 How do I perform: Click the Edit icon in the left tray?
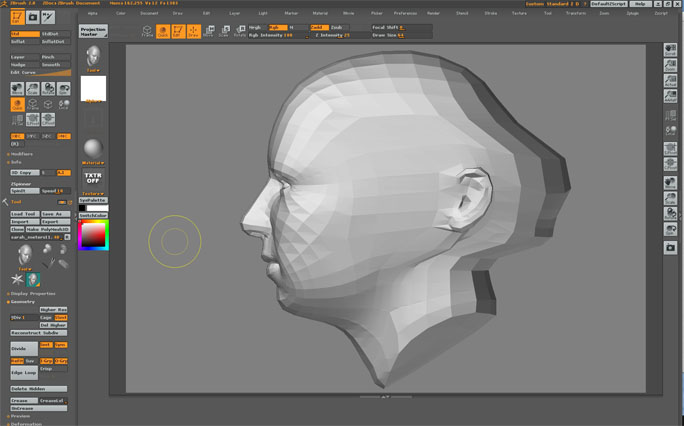pos(17,17)
